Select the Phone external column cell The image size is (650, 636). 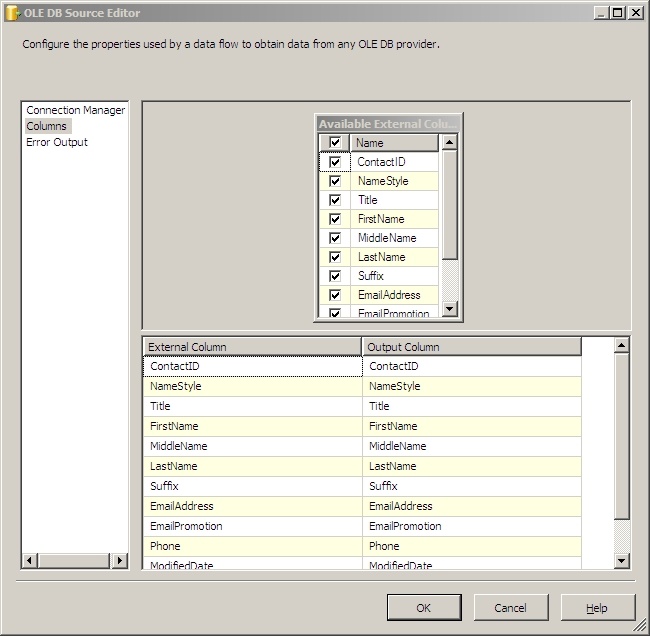tap(252, 546)
